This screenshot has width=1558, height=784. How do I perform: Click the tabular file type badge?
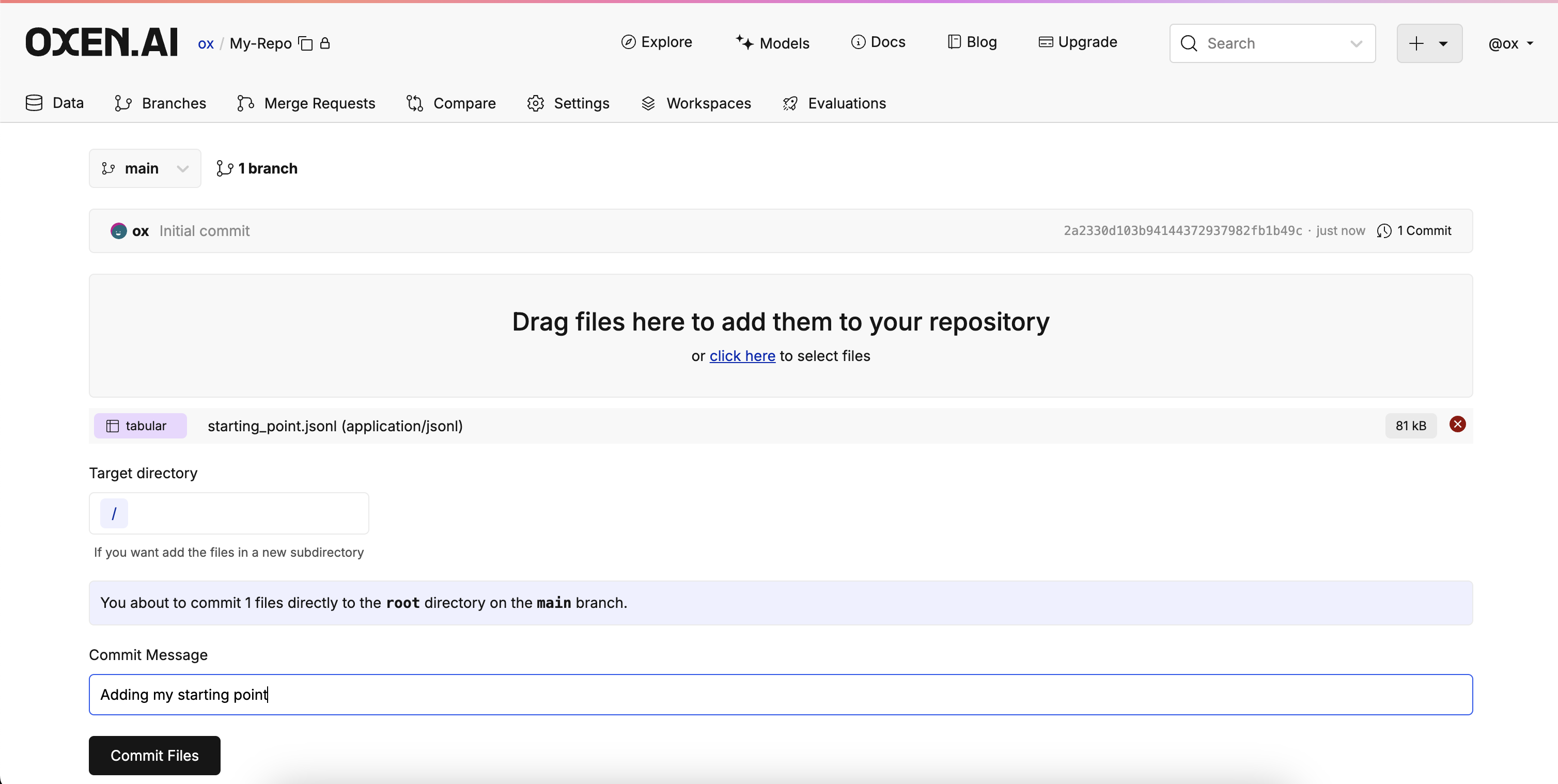[x=139, y=426]
